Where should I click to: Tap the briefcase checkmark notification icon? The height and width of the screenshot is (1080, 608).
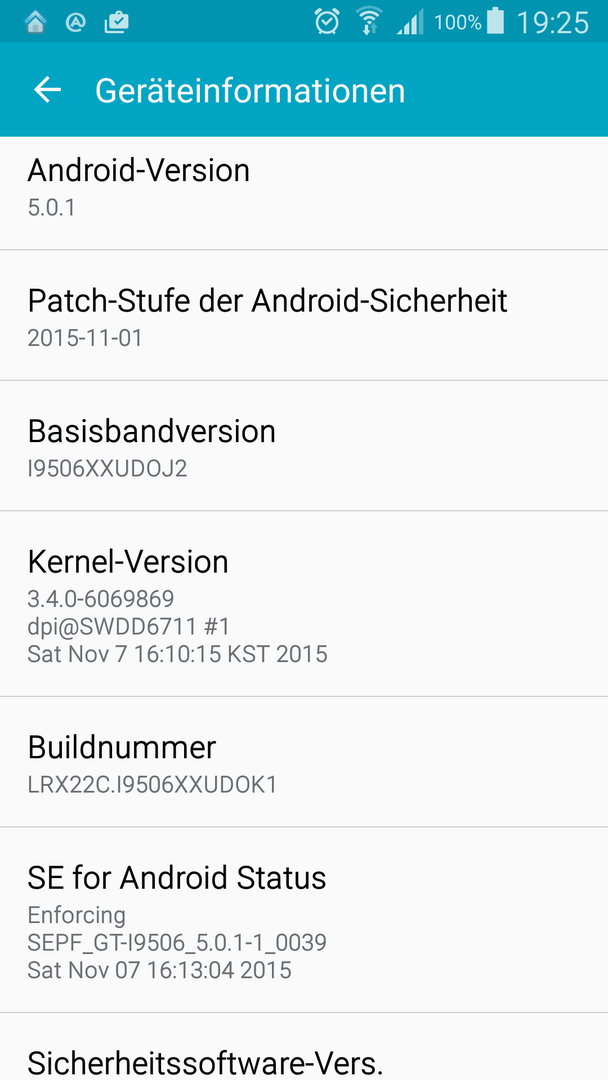pos(116,22)
